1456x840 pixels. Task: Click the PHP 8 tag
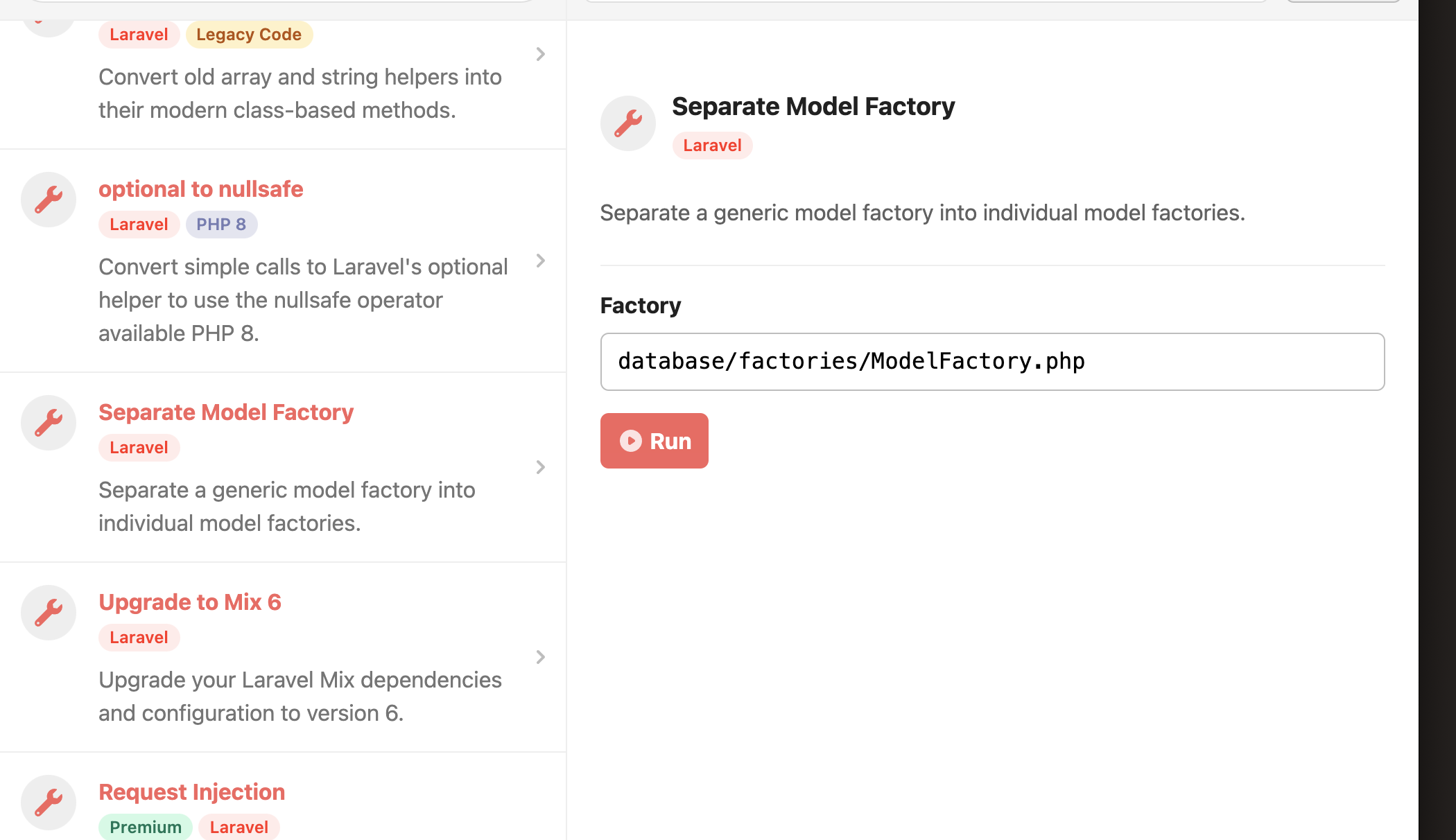[x=221, y=225]
